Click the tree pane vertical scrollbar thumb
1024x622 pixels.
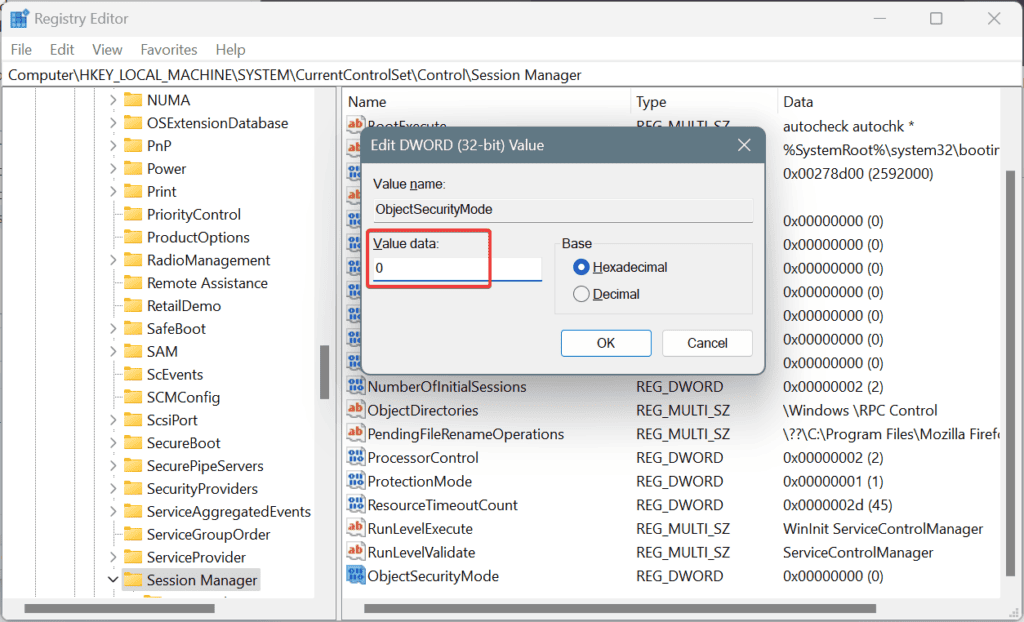click(325, 372)
